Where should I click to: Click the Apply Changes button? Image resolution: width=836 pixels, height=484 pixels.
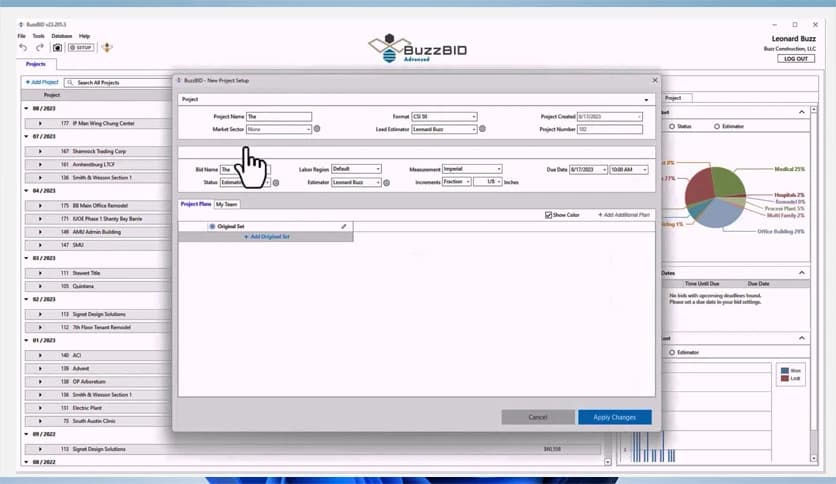(x=615, y=417)
